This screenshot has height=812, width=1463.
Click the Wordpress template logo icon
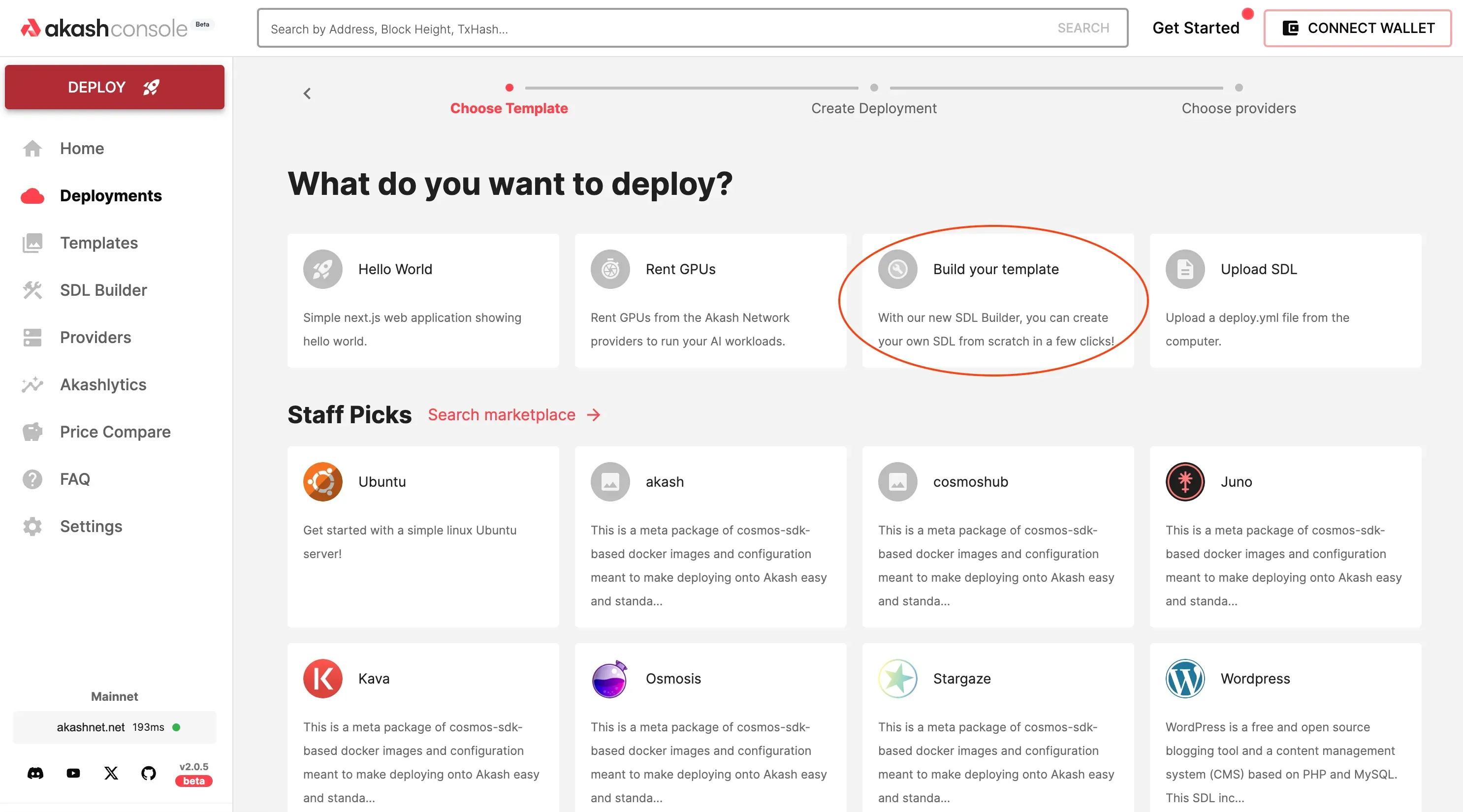pyautogui.click(x=1185, y=679)
